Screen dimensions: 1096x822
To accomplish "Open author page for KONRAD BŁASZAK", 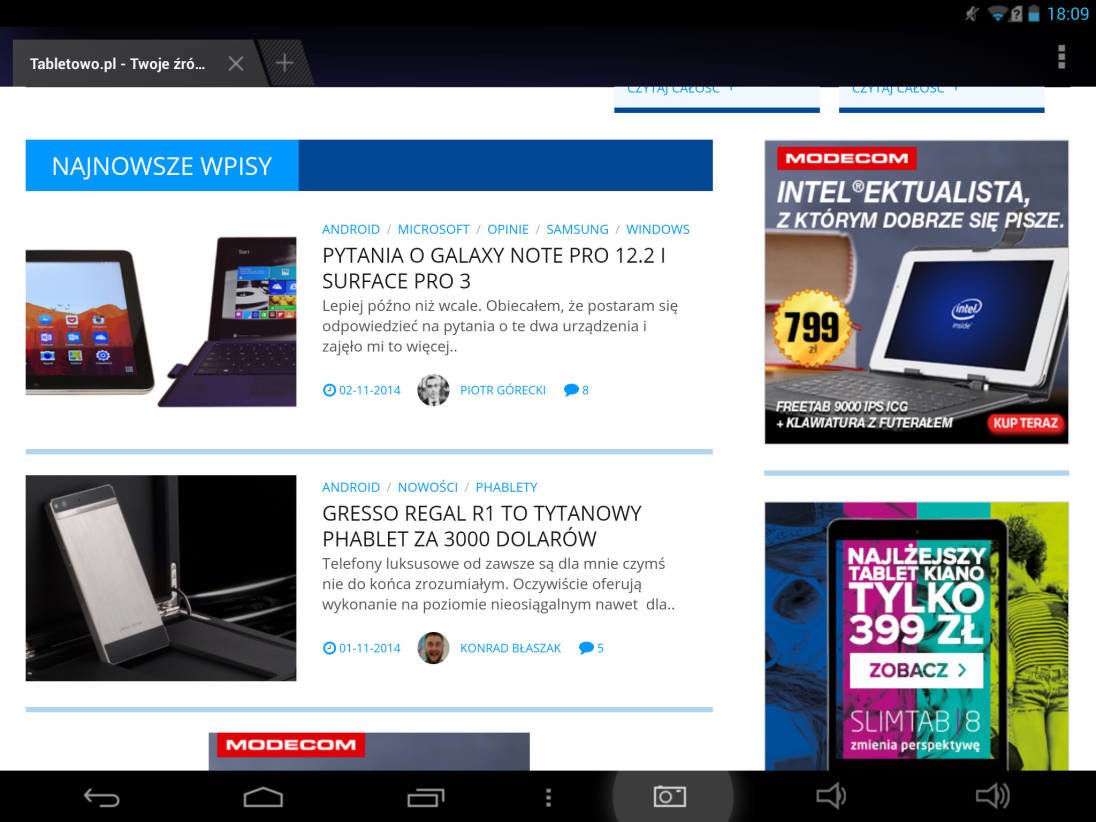I will click(510, 648).
